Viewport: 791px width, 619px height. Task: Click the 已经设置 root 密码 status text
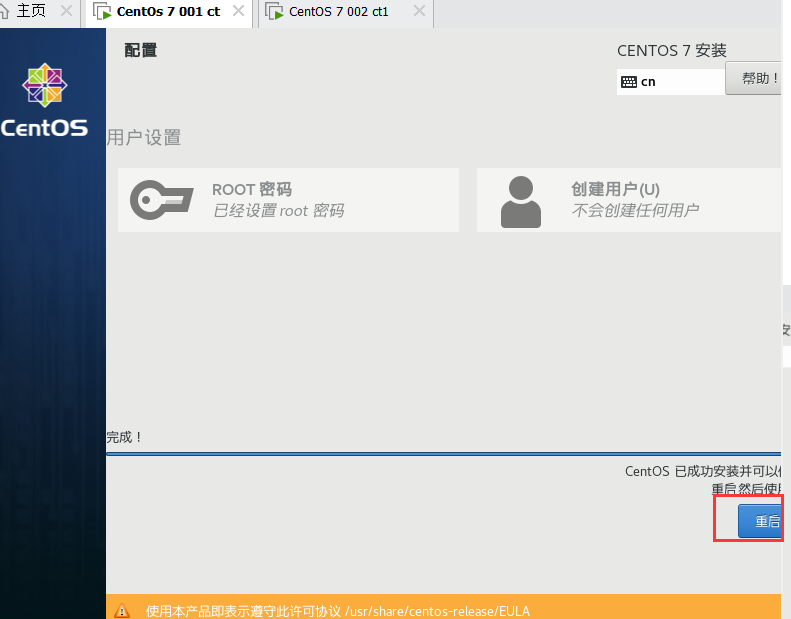(x=278, y=210)
